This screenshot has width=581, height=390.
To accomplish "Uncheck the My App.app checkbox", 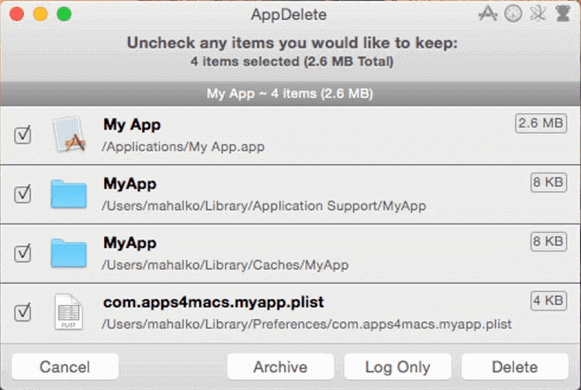I will (23, 135).
